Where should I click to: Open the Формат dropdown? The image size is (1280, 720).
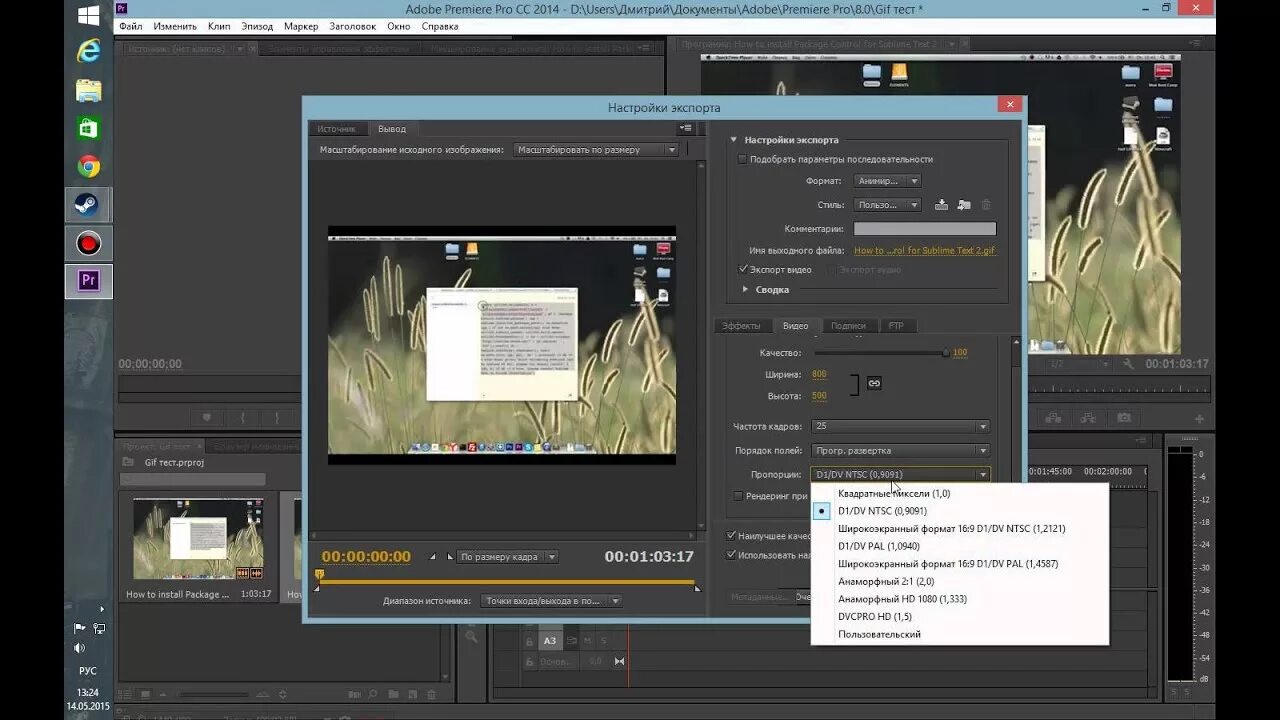pos(887,181)
